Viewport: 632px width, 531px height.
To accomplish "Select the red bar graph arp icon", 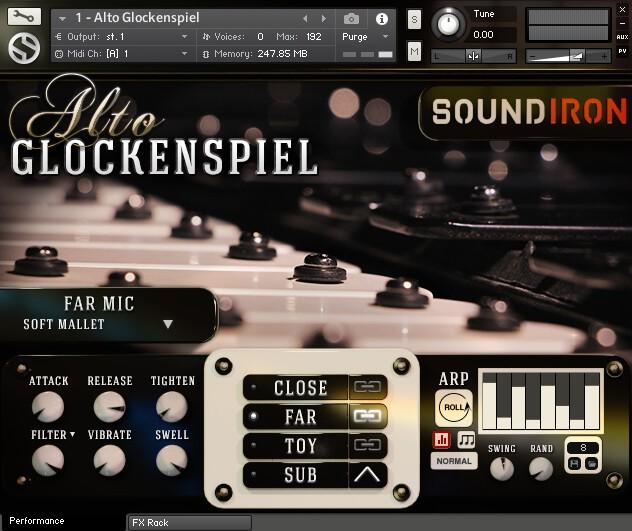I will [442, 439].
